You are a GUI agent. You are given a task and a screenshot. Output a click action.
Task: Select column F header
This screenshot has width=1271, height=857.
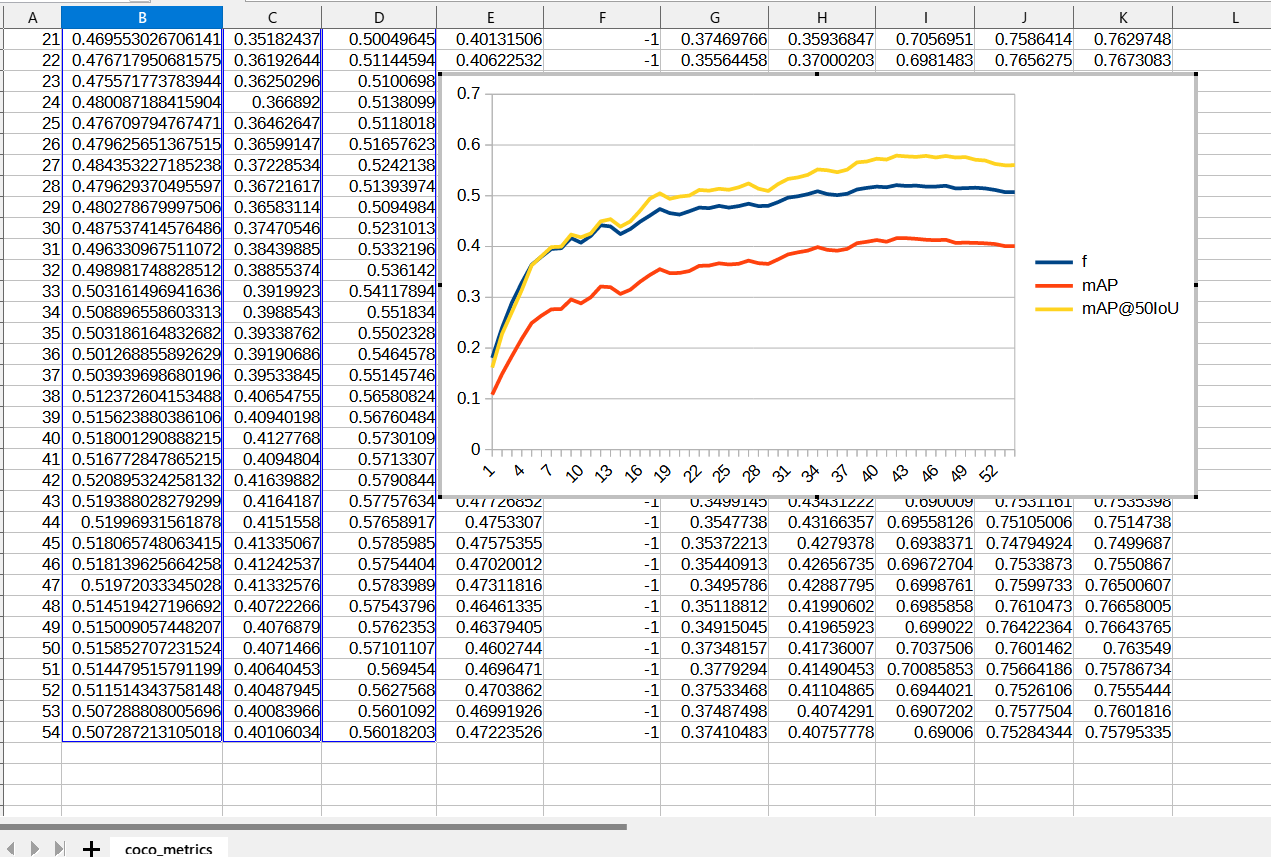pos(602,17)
